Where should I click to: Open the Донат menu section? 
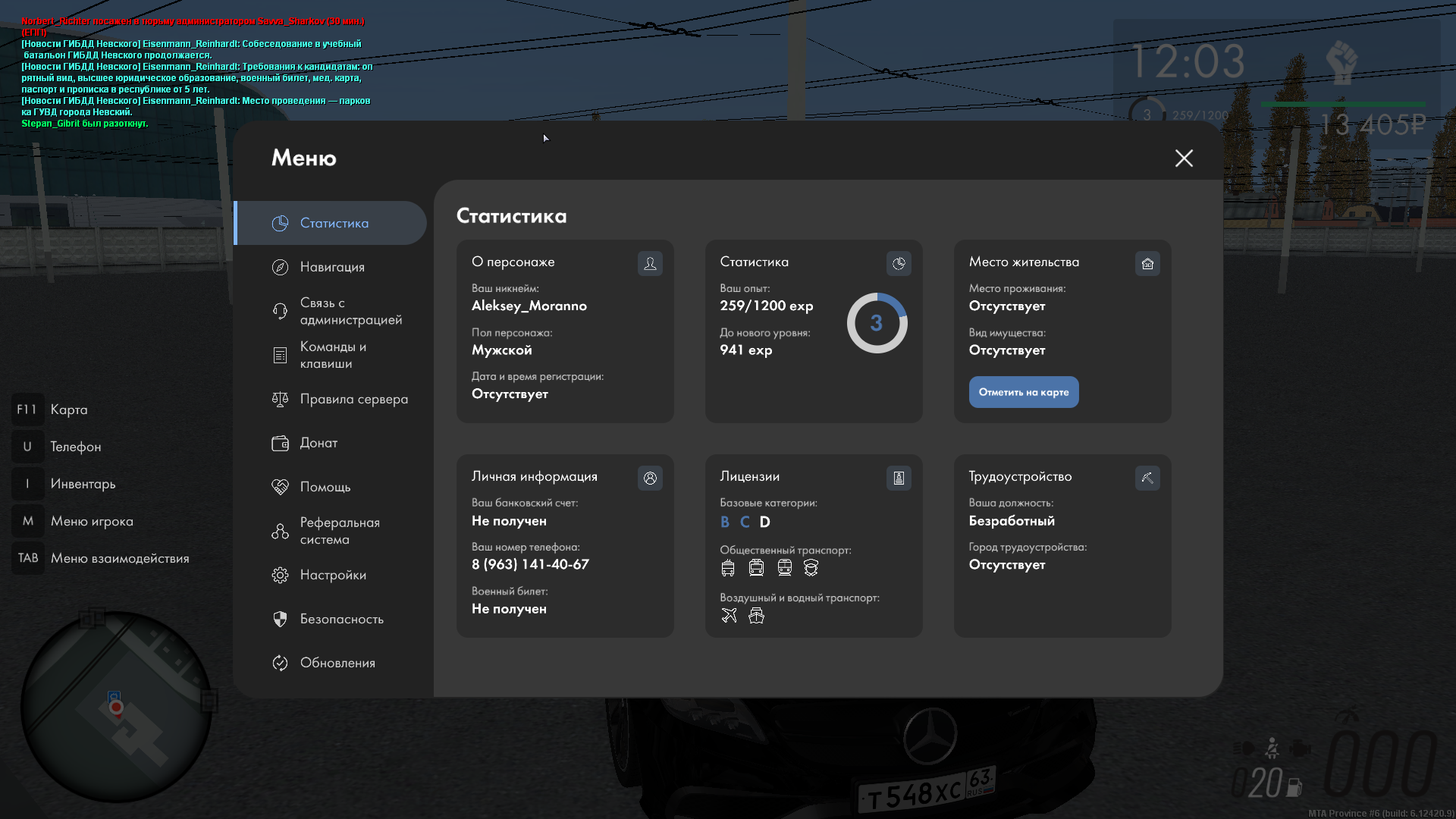click(318, 443)
